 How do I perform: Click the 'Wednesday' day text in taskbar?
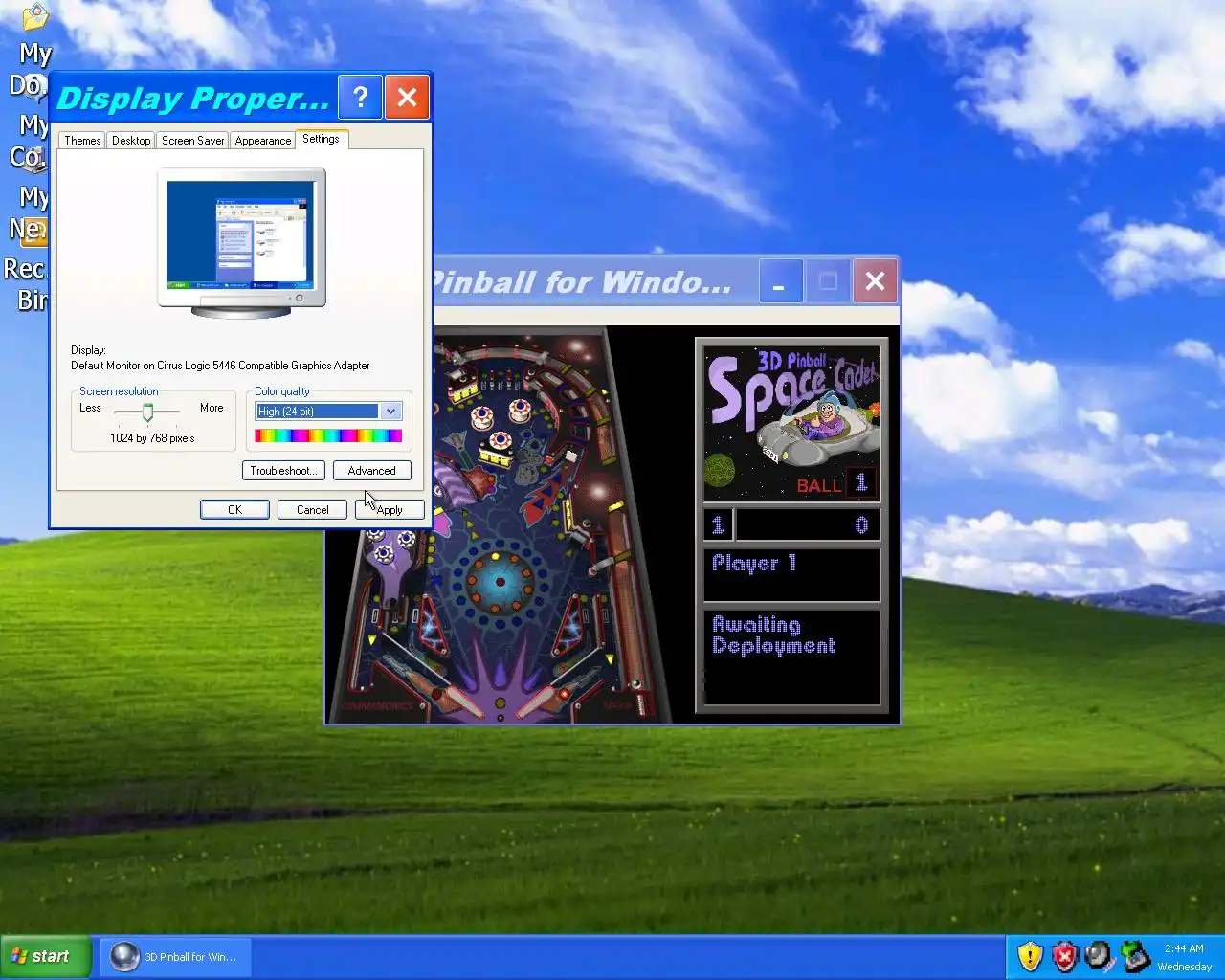click(x=1184, y=967)
